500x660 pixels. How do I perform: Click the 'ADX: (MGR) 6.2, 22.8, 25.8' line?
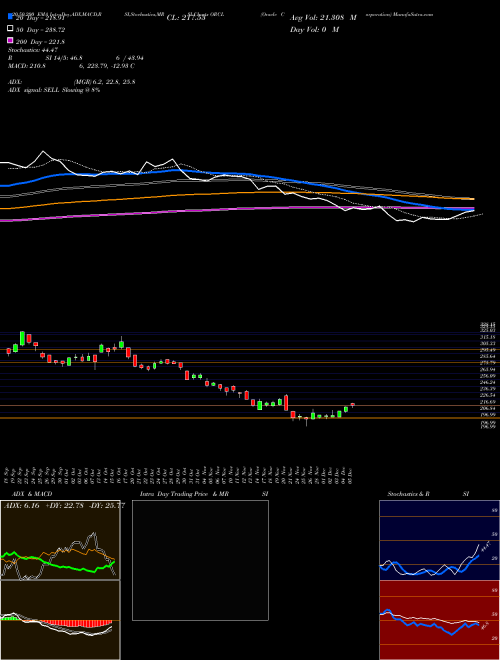click(x=72, y=82)
